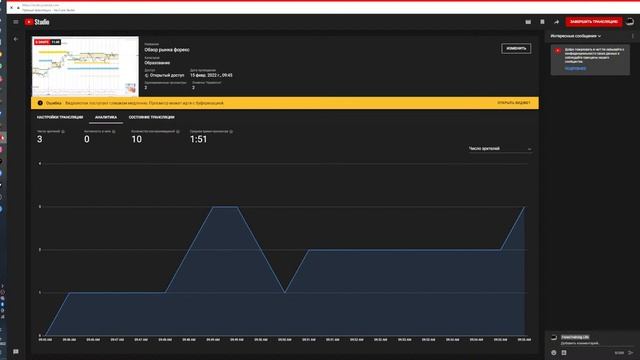Screen dimensions: 640x360
Task: Stop loading with the browser X button
Action: (11, 7)
